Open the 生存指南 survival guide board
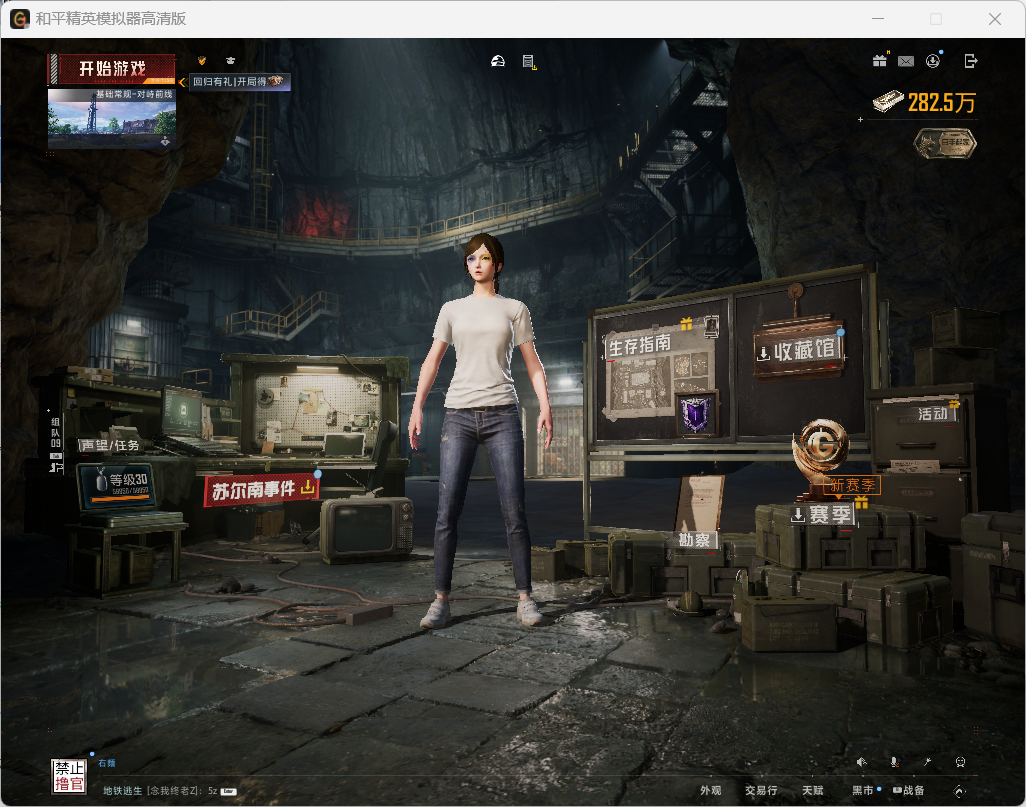The image size is (1026, 807). [640, 345]
